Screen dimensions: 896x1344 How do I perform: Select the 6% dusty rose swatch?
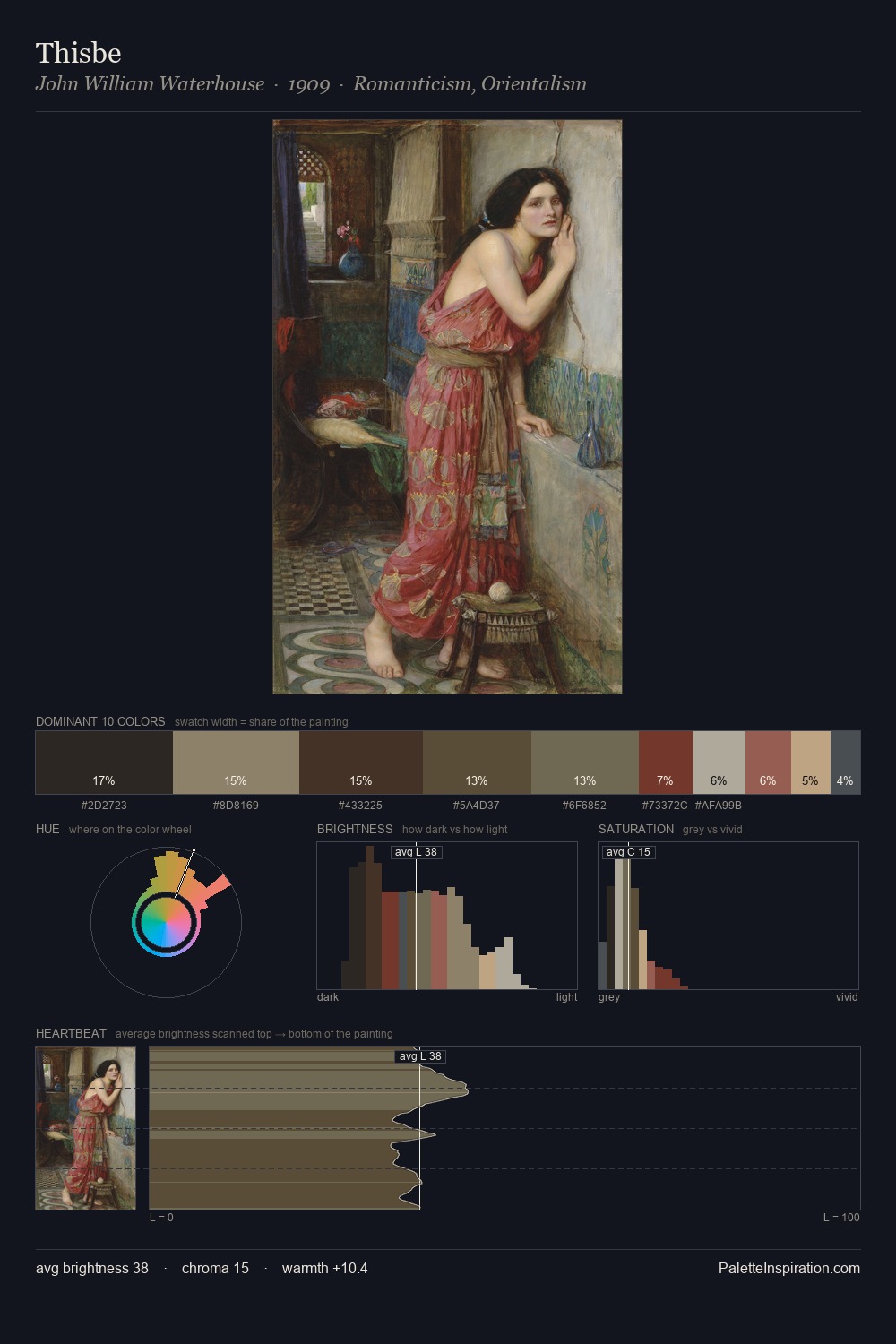click(x=768, y=762)
